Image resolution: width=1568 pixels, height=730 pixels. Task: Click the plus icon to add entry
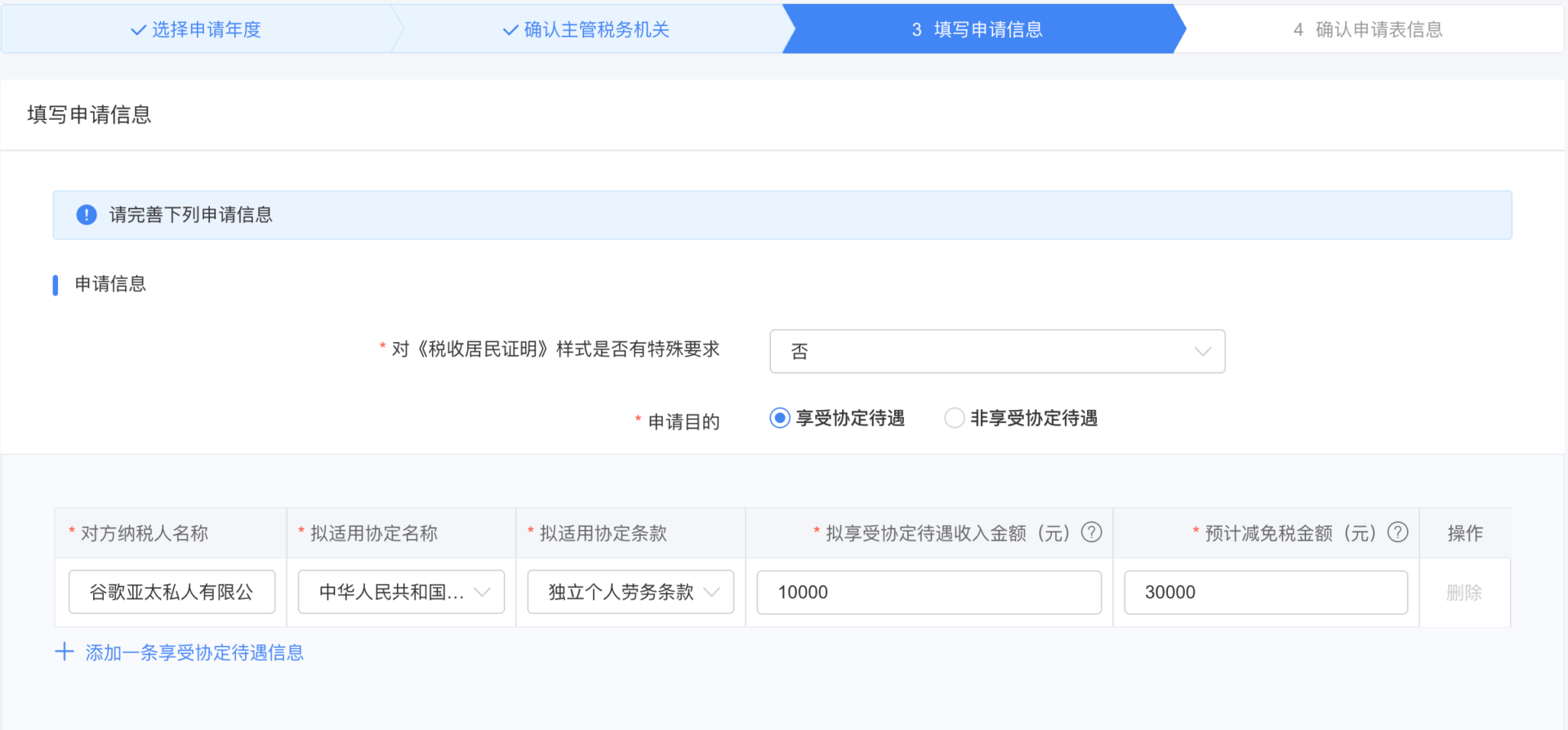pyautogui.click(x=65, y=652)
